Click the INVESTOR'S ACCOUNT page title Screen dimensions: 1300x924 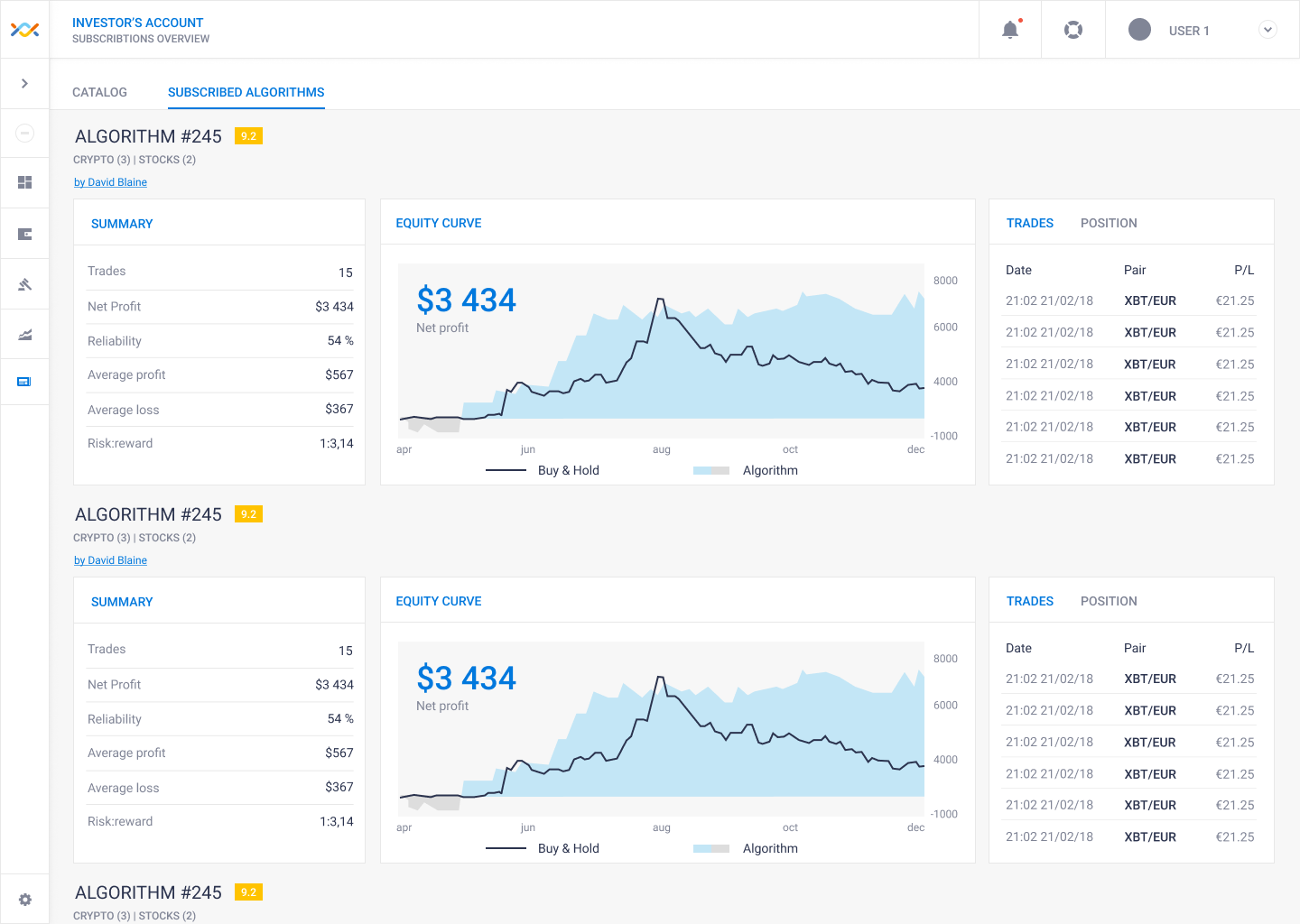138,23
